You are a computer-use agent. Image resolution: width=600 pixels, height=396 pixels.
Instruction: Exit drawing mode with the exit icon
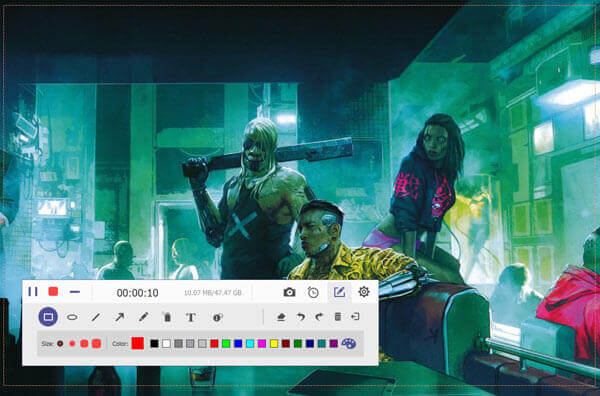tap(355, 316)
